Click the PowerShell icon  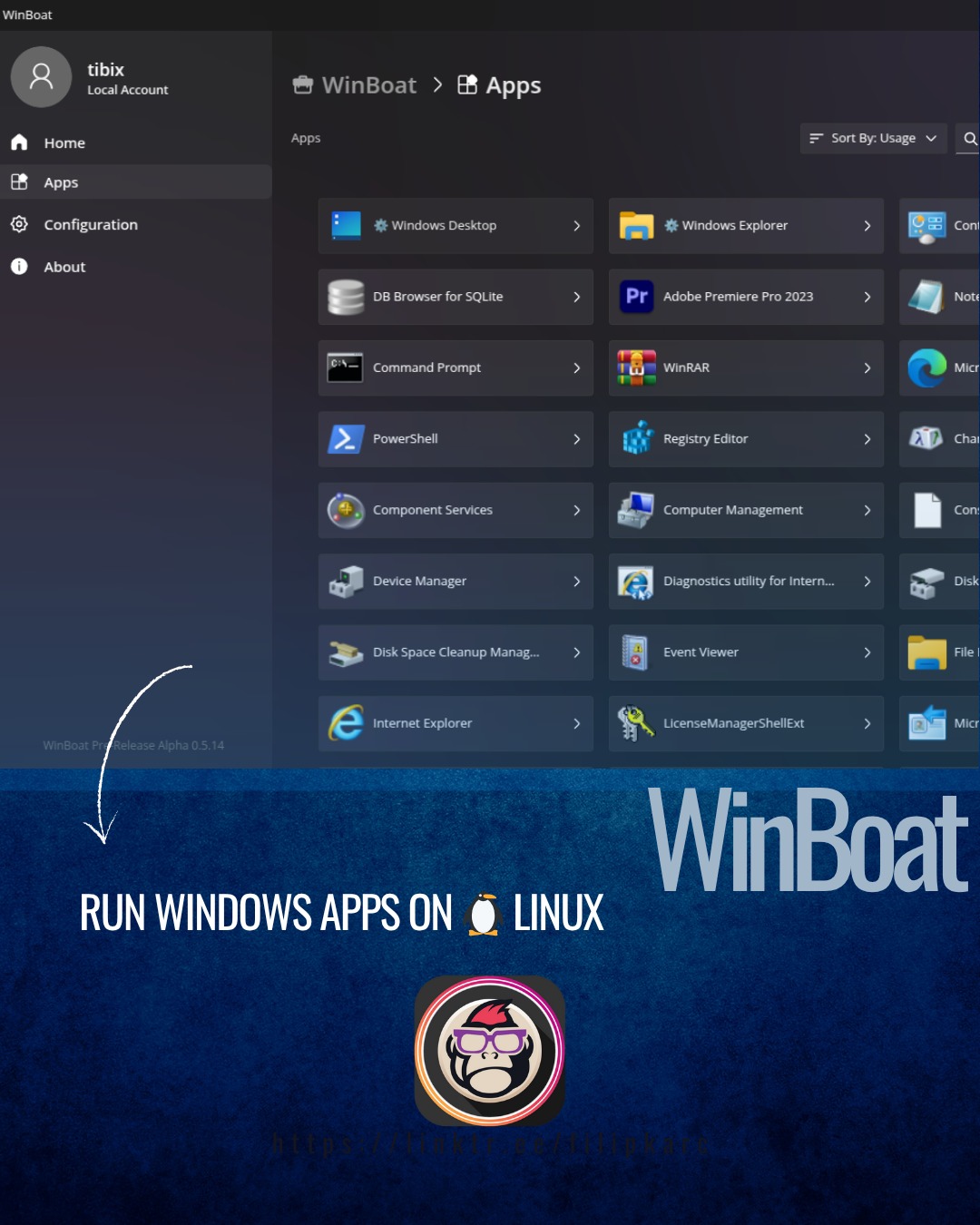[x=346, y=438]
